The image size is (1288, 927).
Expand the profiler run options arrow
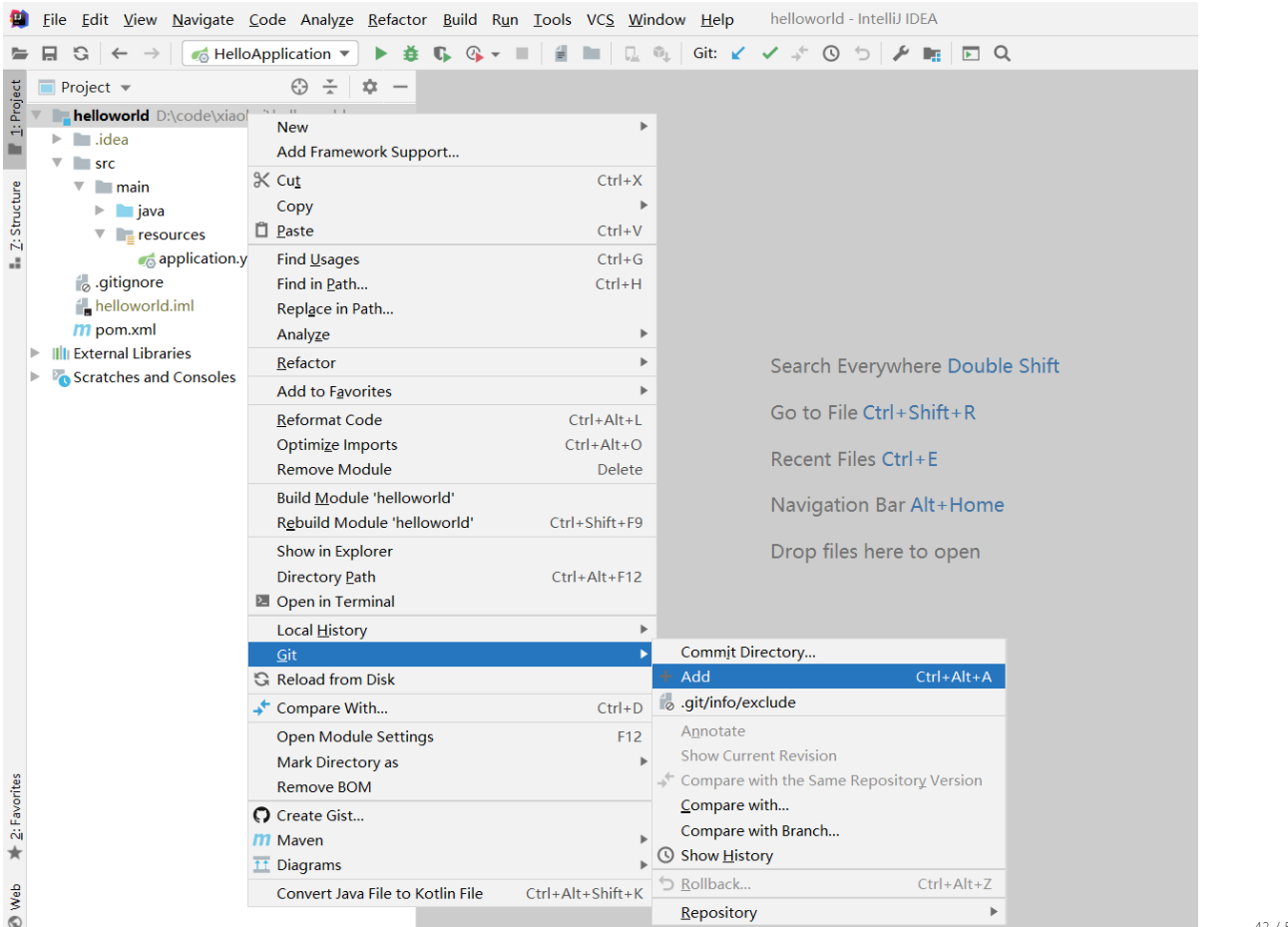[496, 55]
